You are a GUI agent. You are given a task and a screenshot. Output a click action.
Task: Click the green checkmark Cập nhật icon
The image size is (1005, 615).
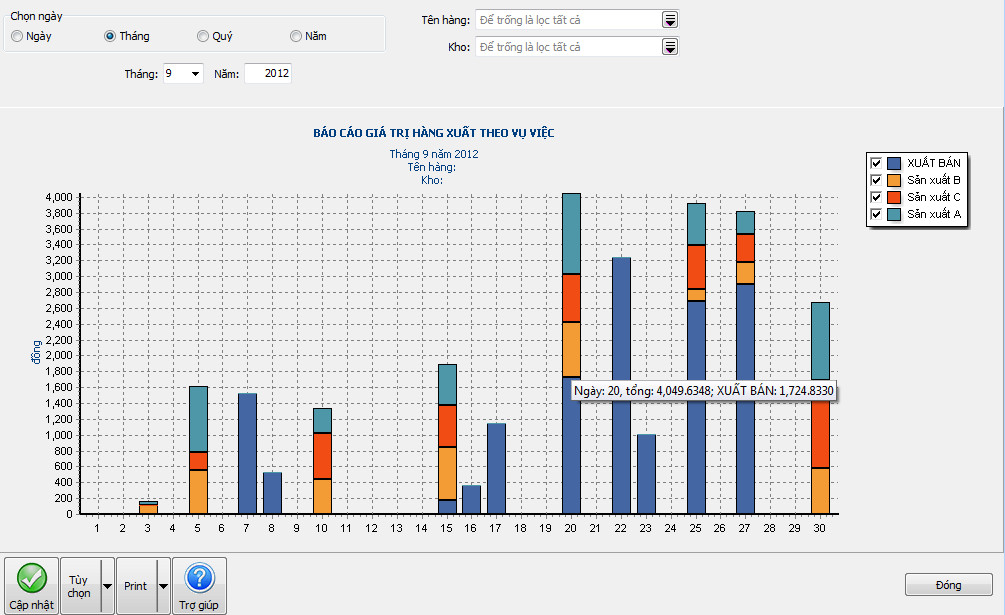click(x=32, y=578)
